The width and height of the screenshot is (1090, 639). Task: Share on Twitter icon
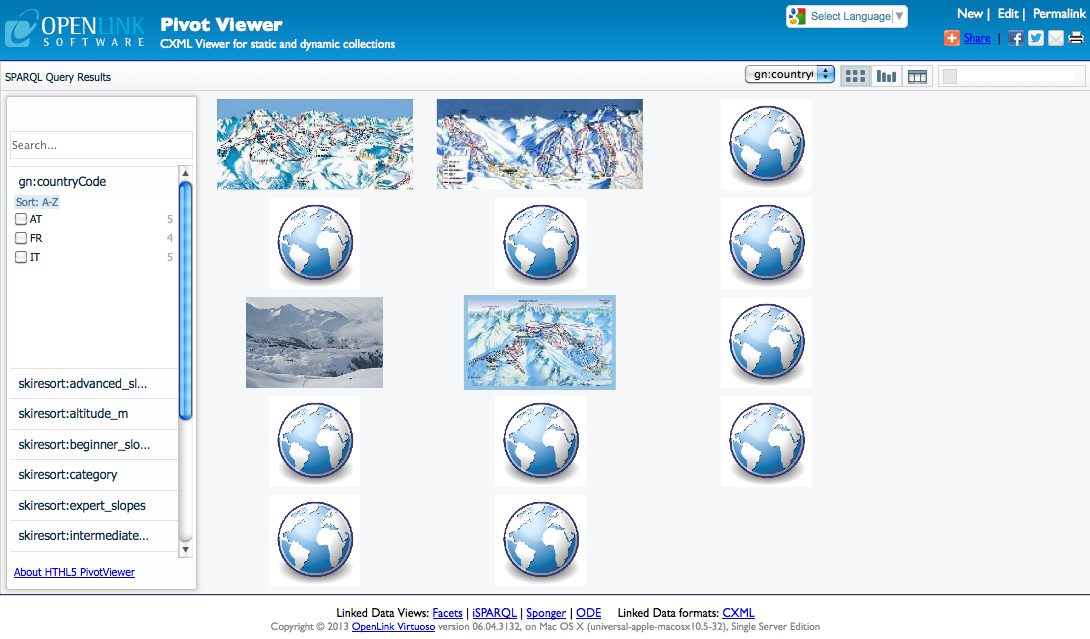click(1036, 38)
